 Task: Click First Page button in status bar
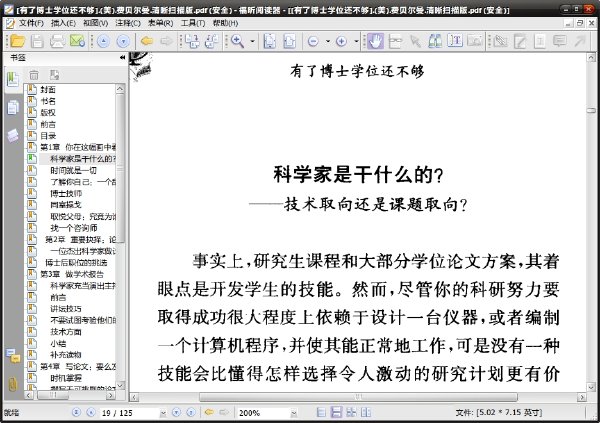[x=76, y=412]
